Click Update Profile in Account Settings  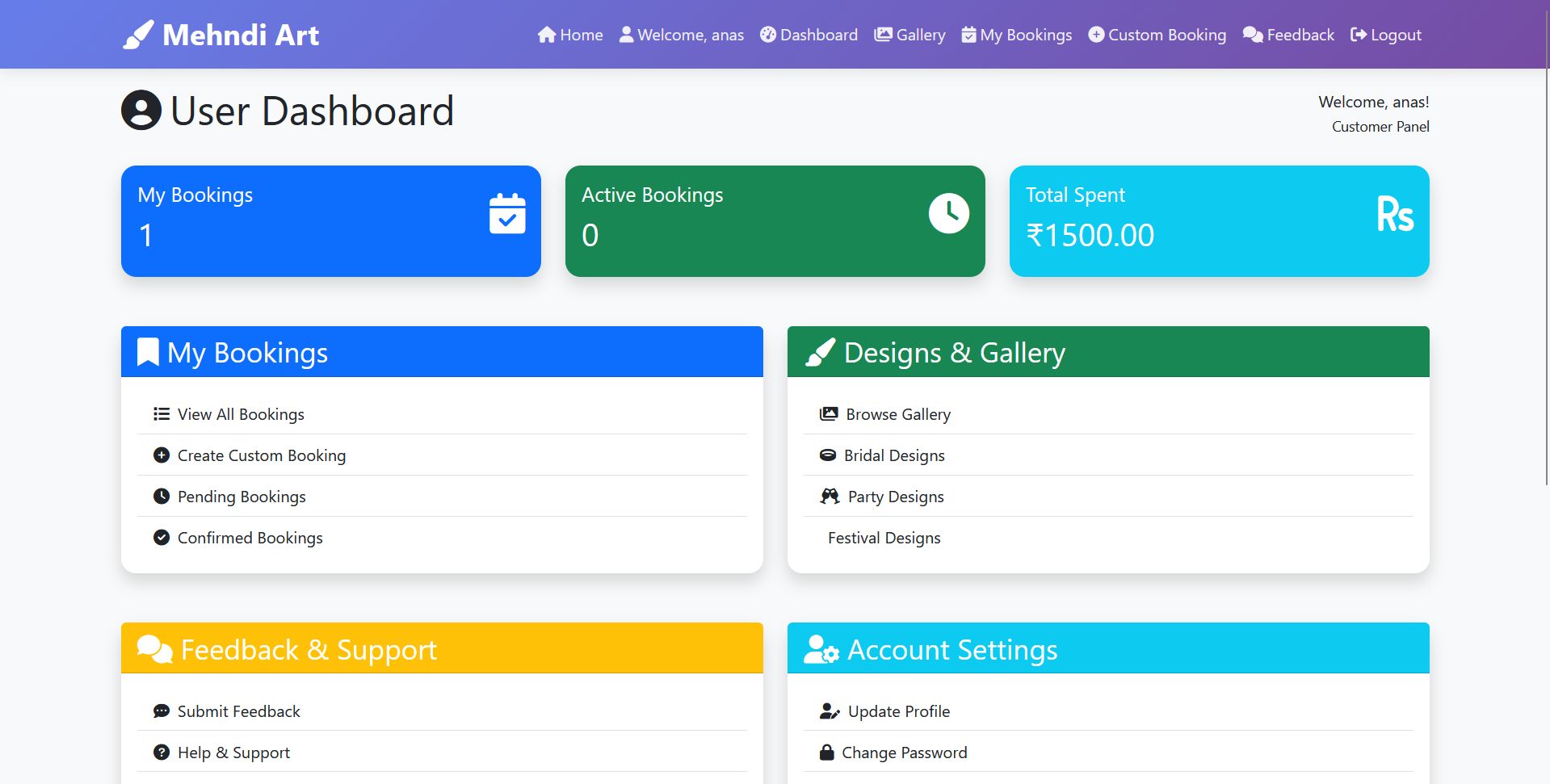898,711
